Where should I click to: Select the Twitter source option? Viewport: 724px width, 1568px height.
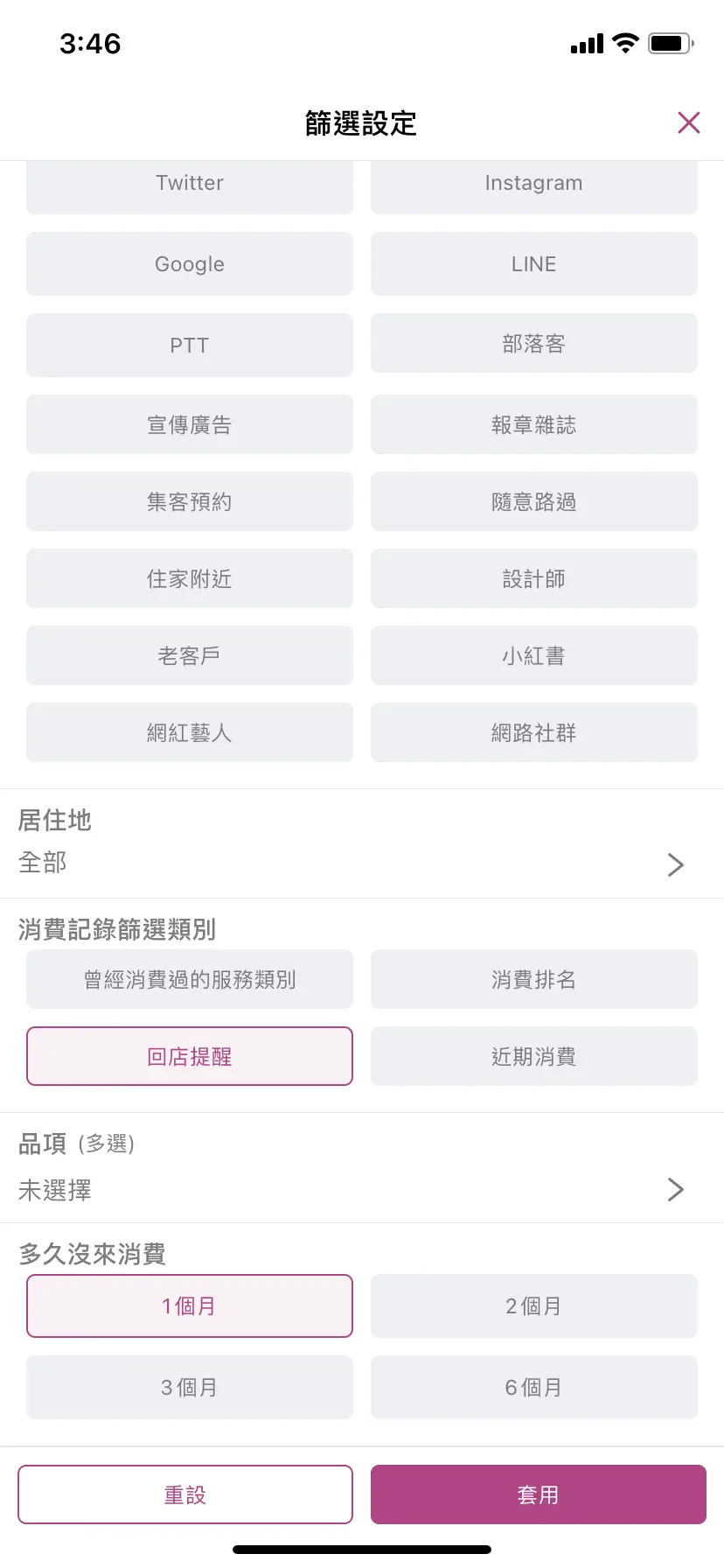190,185
